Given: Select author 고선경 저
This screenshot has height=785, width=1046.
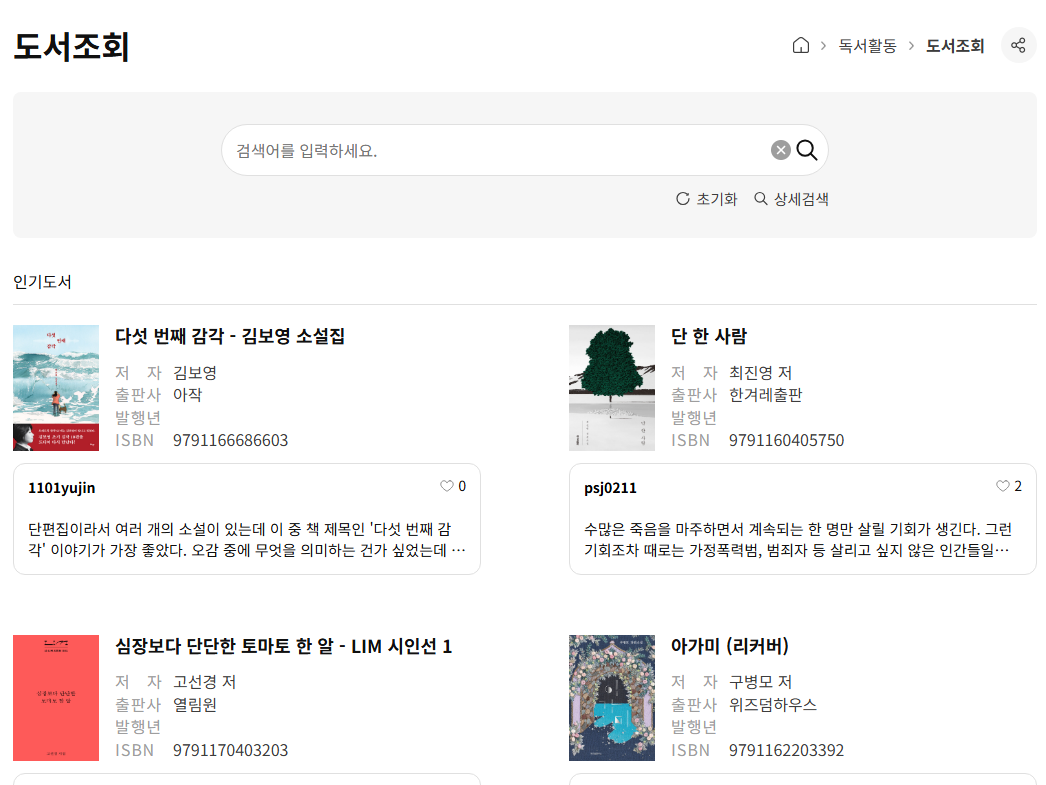Looking at the screenshot, I should pos(205,682).
